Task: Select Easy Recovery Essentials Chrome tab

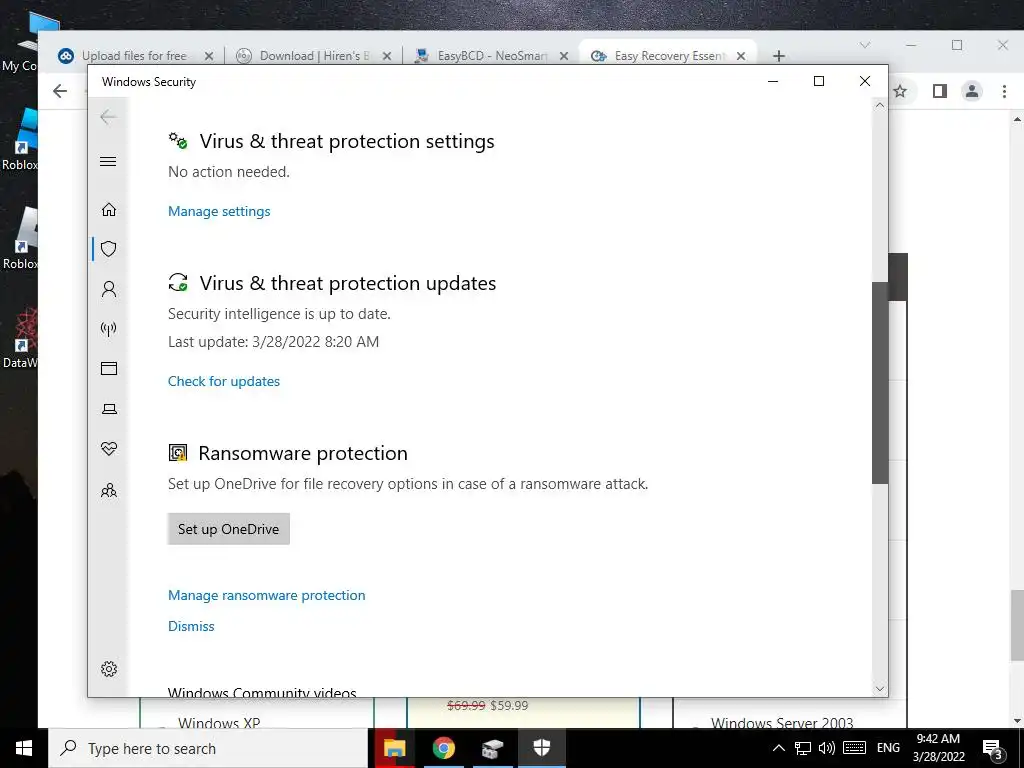Action: pos(667,56)
